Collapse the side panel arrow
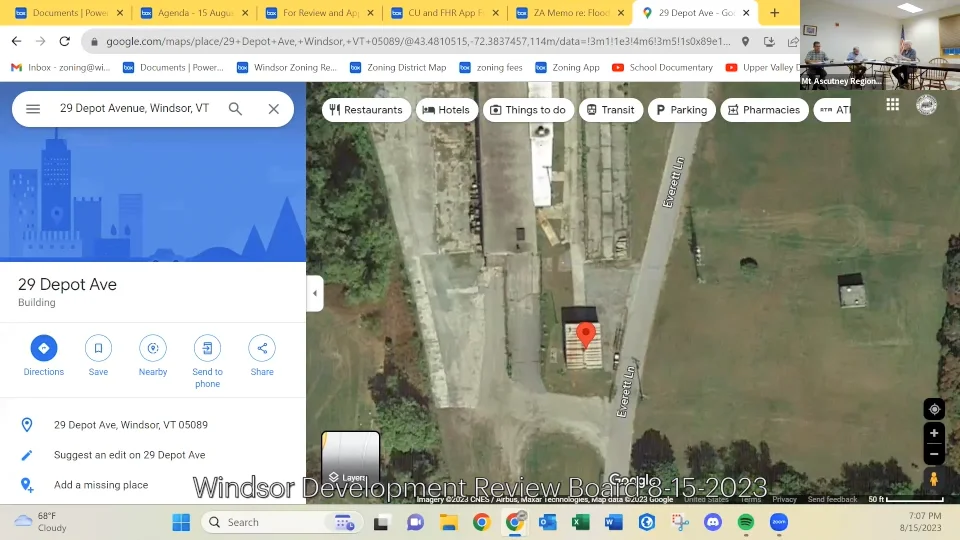 [x=315, y=293]
